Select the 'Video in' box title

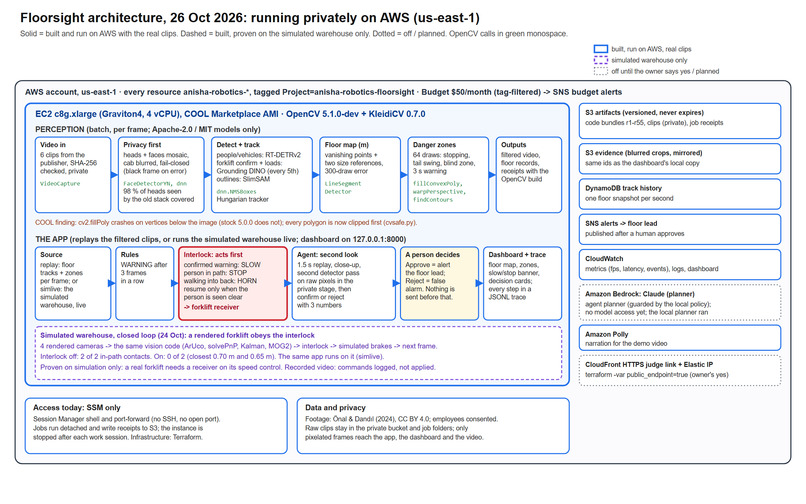[53, 145]
